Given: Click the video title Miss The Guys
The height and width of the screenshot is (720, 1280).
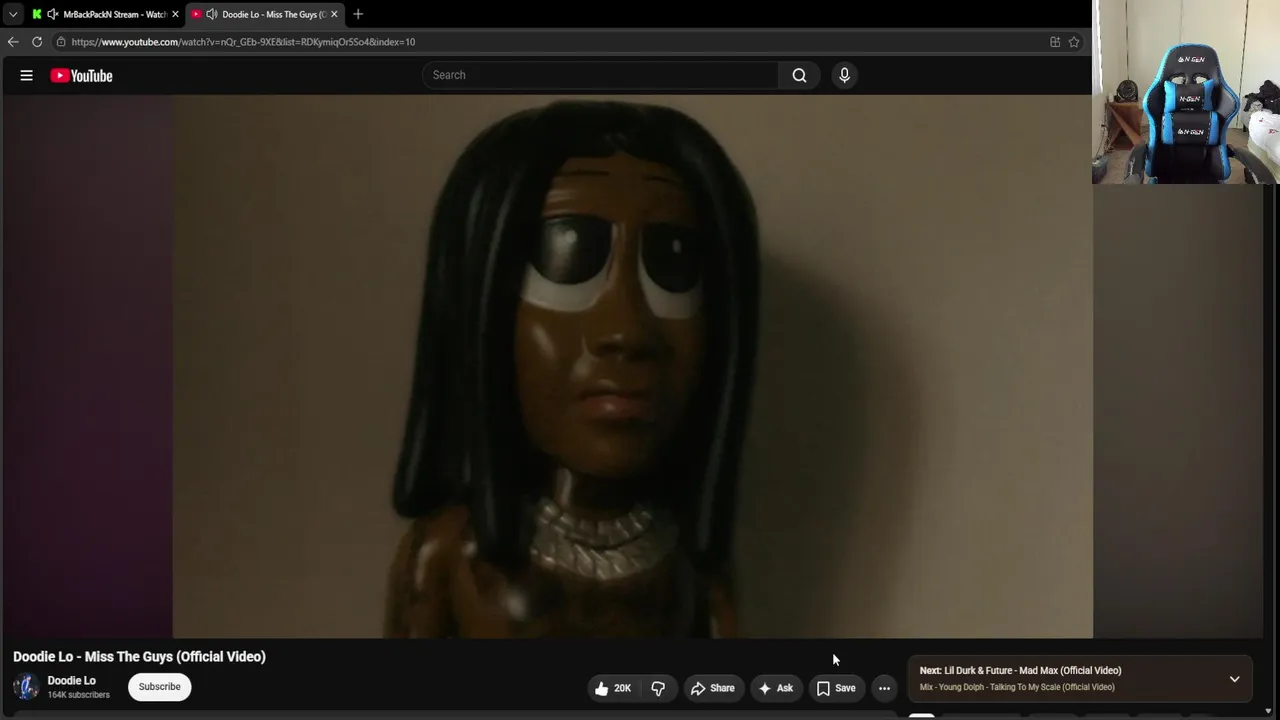Looking at the screenshot, I should point(139,657).
